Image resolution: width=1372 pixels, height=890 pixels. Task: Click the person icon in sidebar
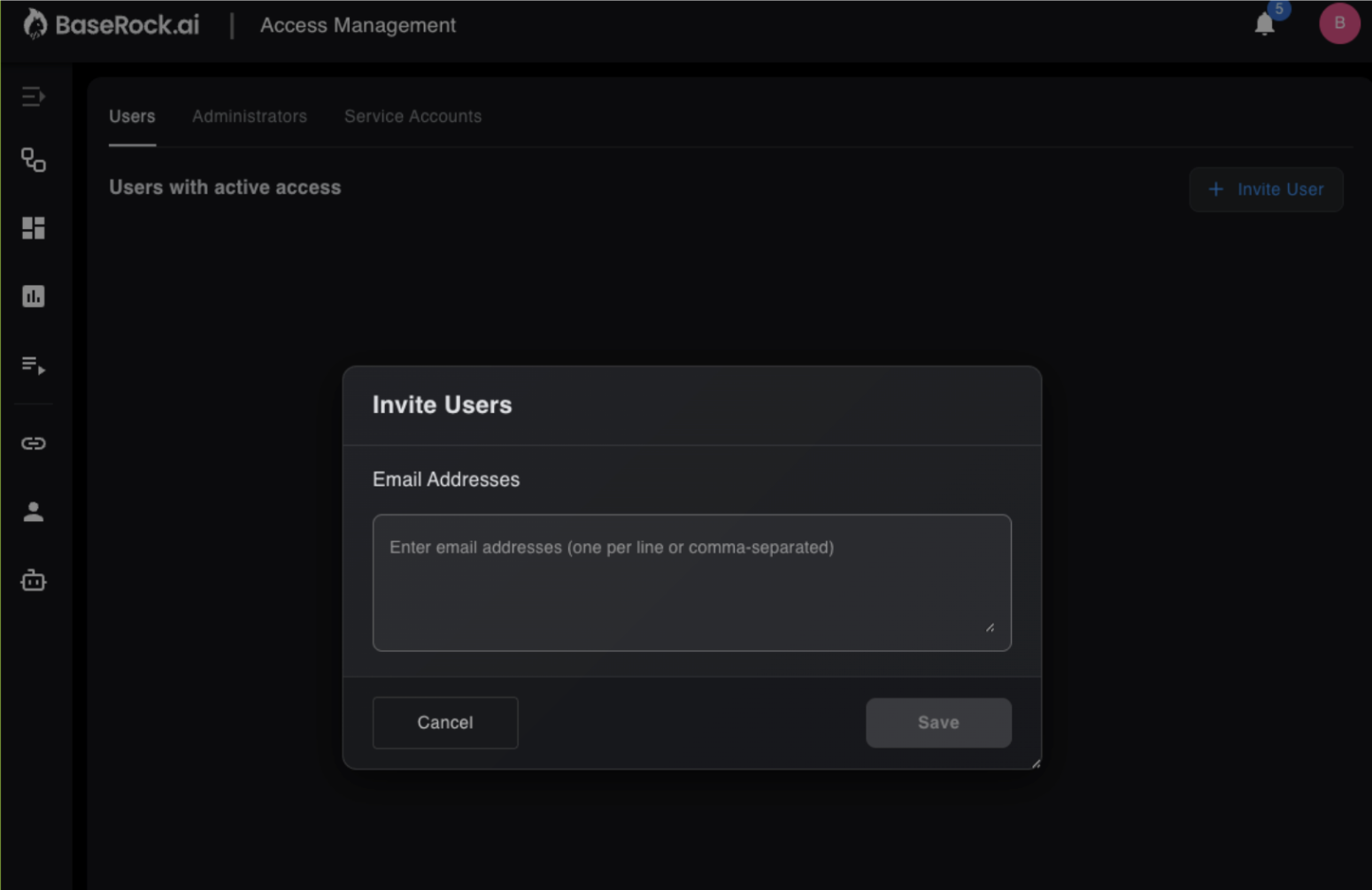(x=33, y=511)
